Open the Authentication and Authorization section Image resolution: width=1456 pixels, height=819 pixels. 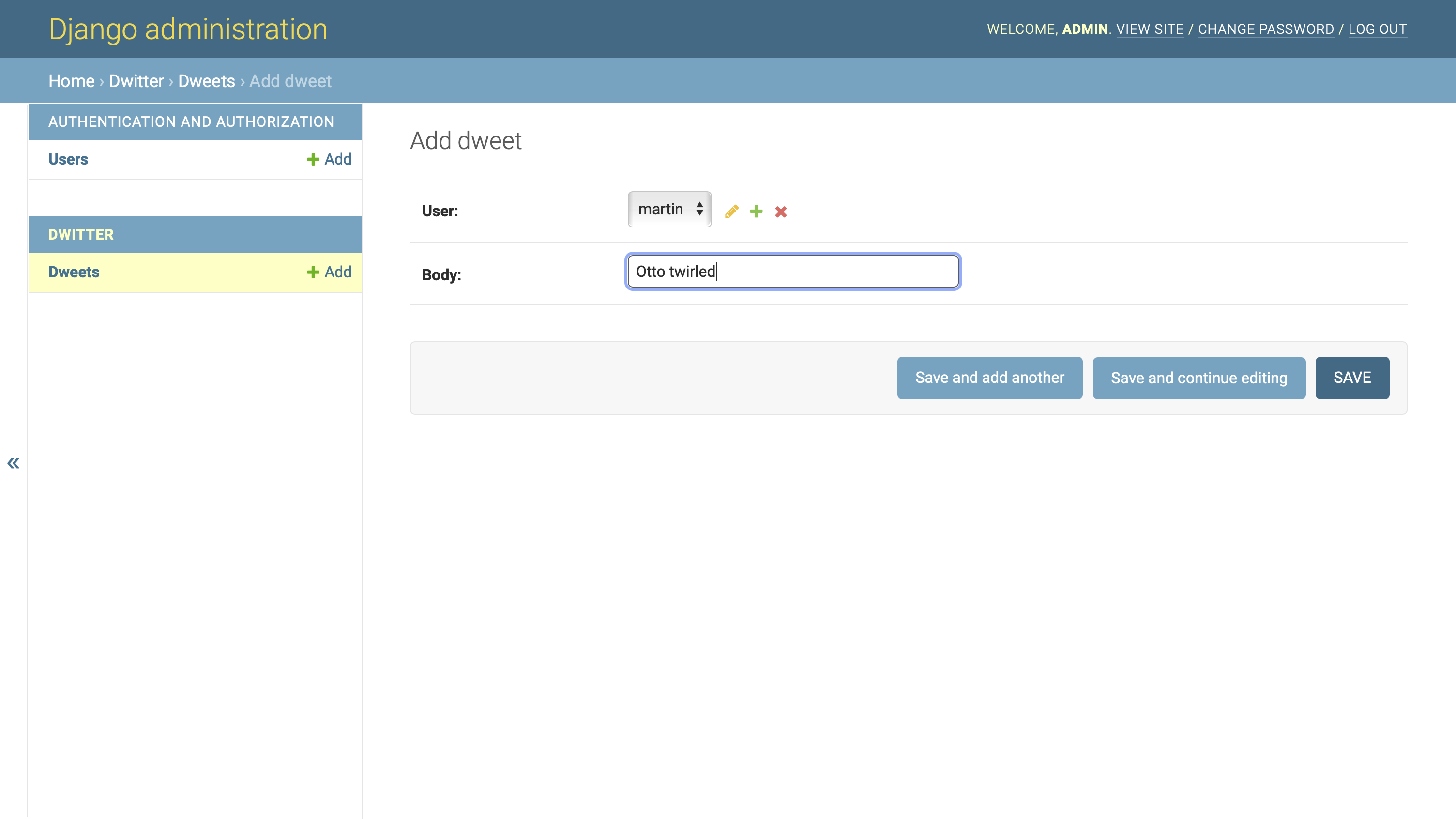click(191, 121)
